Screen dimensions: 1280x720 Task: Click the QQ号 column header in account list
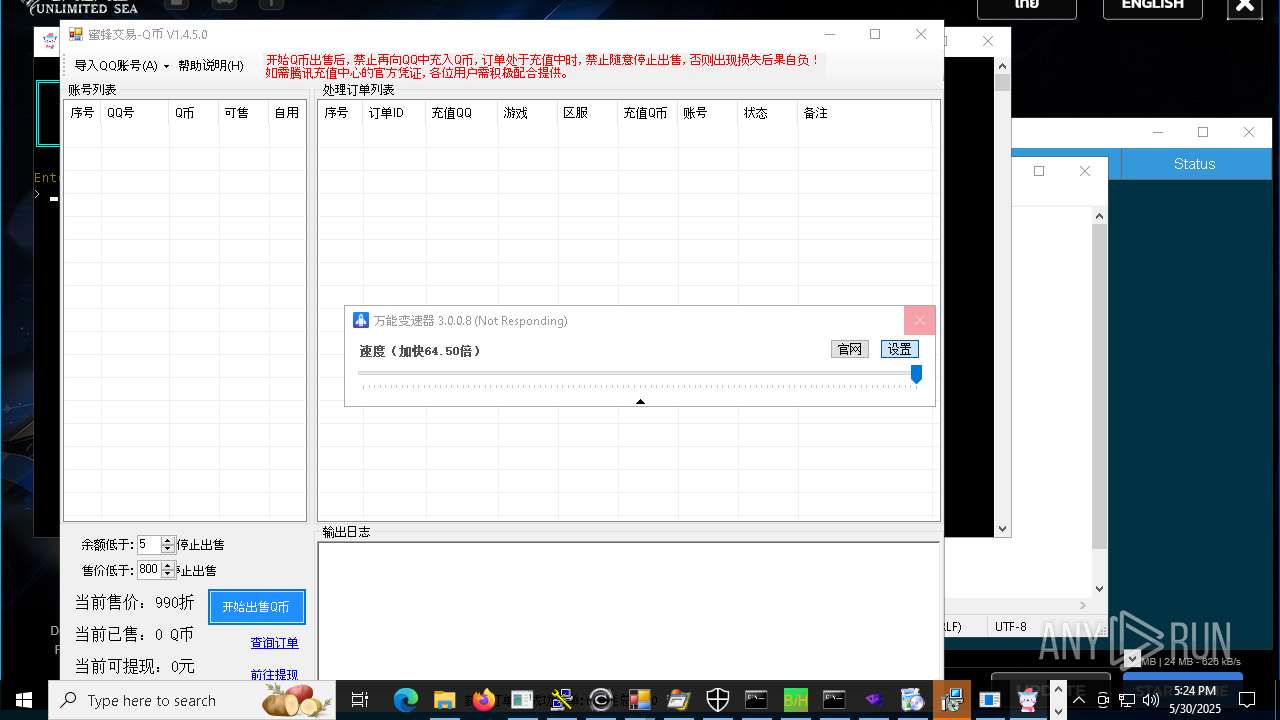pos(135,113)
